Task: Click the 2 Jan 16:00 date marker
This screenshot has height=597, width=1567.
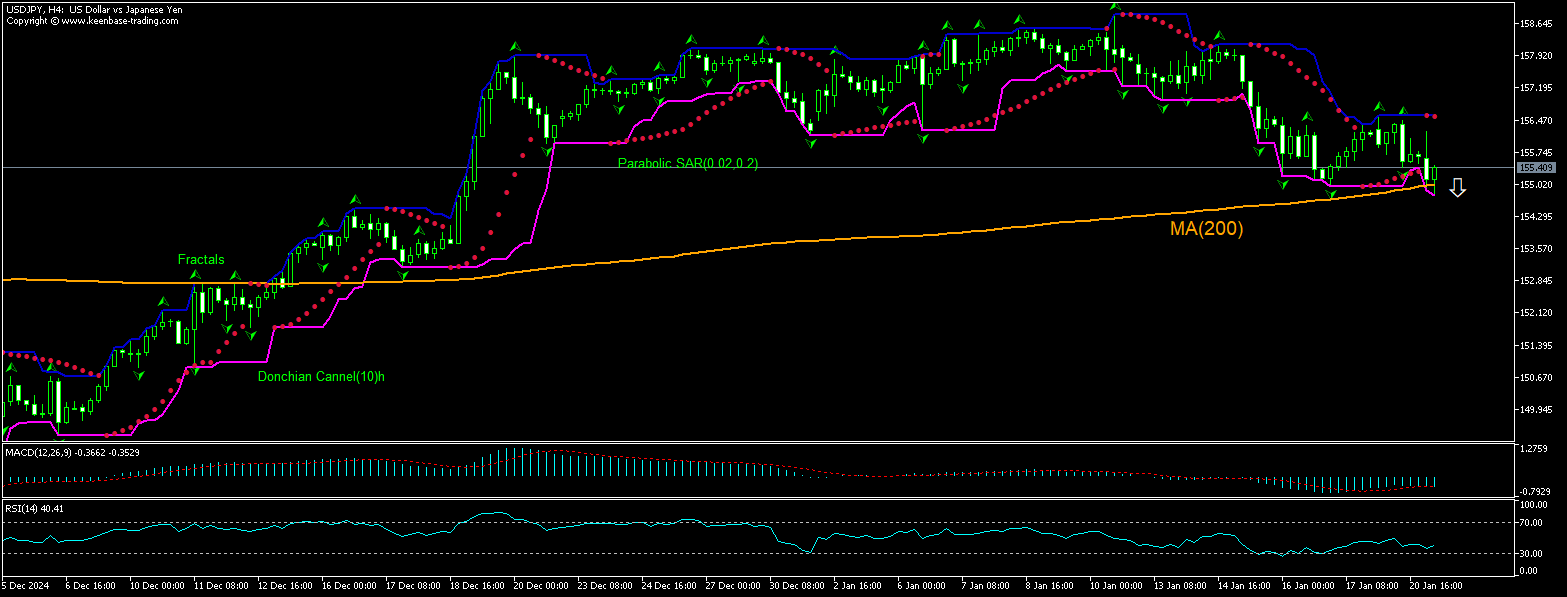Action: (x=855, y=585)
